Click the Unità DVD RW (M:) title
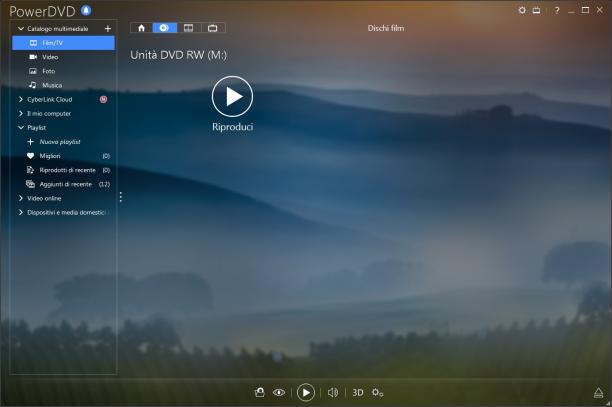 pyautogui.click(x=178, y=55)
